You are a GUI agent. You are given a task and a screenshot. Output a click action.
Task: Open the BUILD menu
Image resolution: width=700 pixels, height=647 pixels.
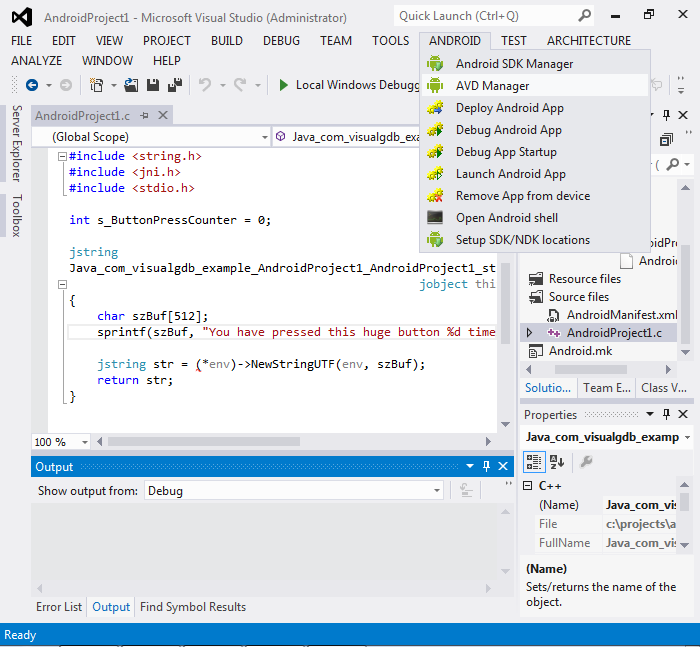click(x=227, y=41)
